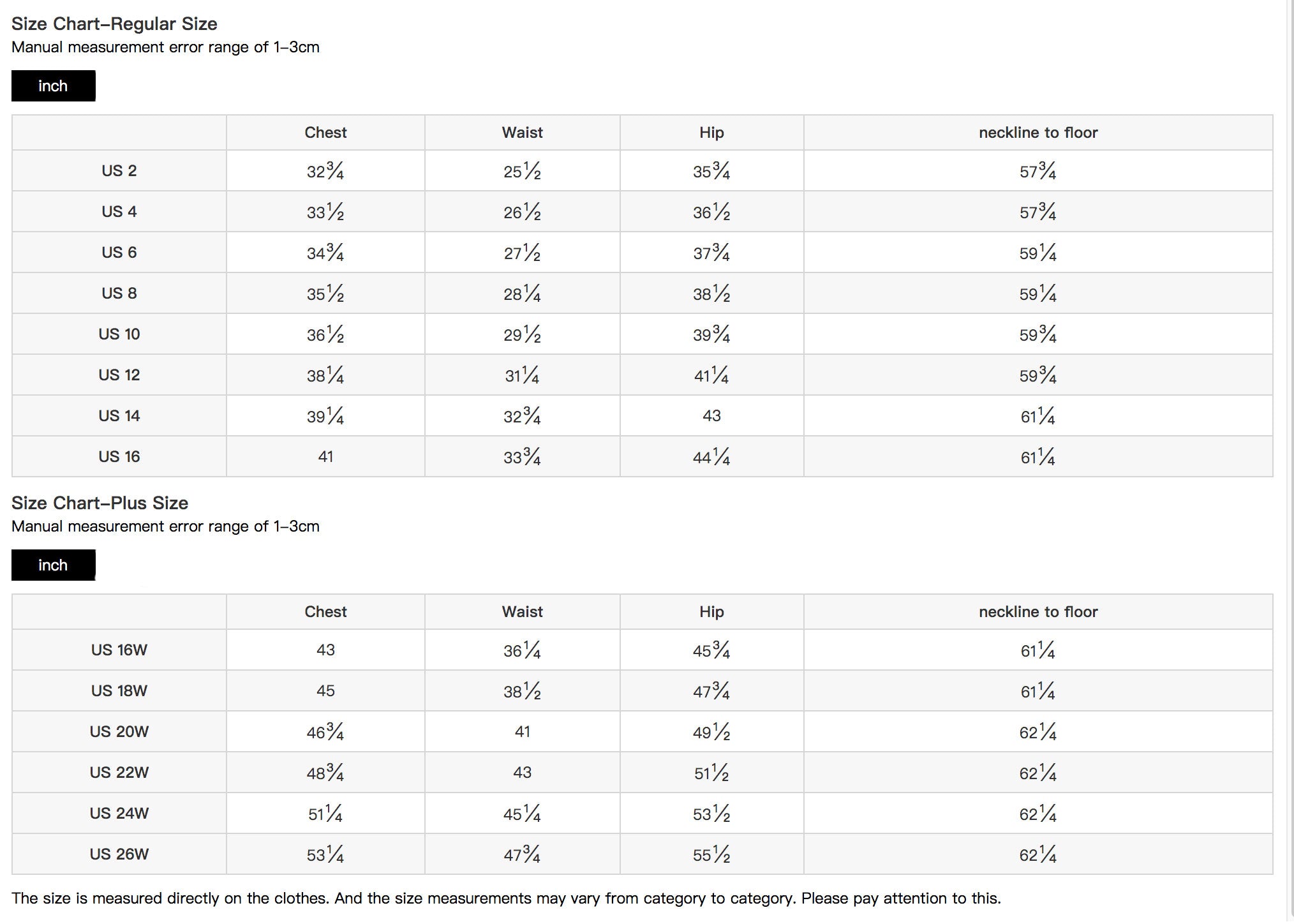Click the Waist value for US 20W
1294x924 pixels.
[522, 732]
